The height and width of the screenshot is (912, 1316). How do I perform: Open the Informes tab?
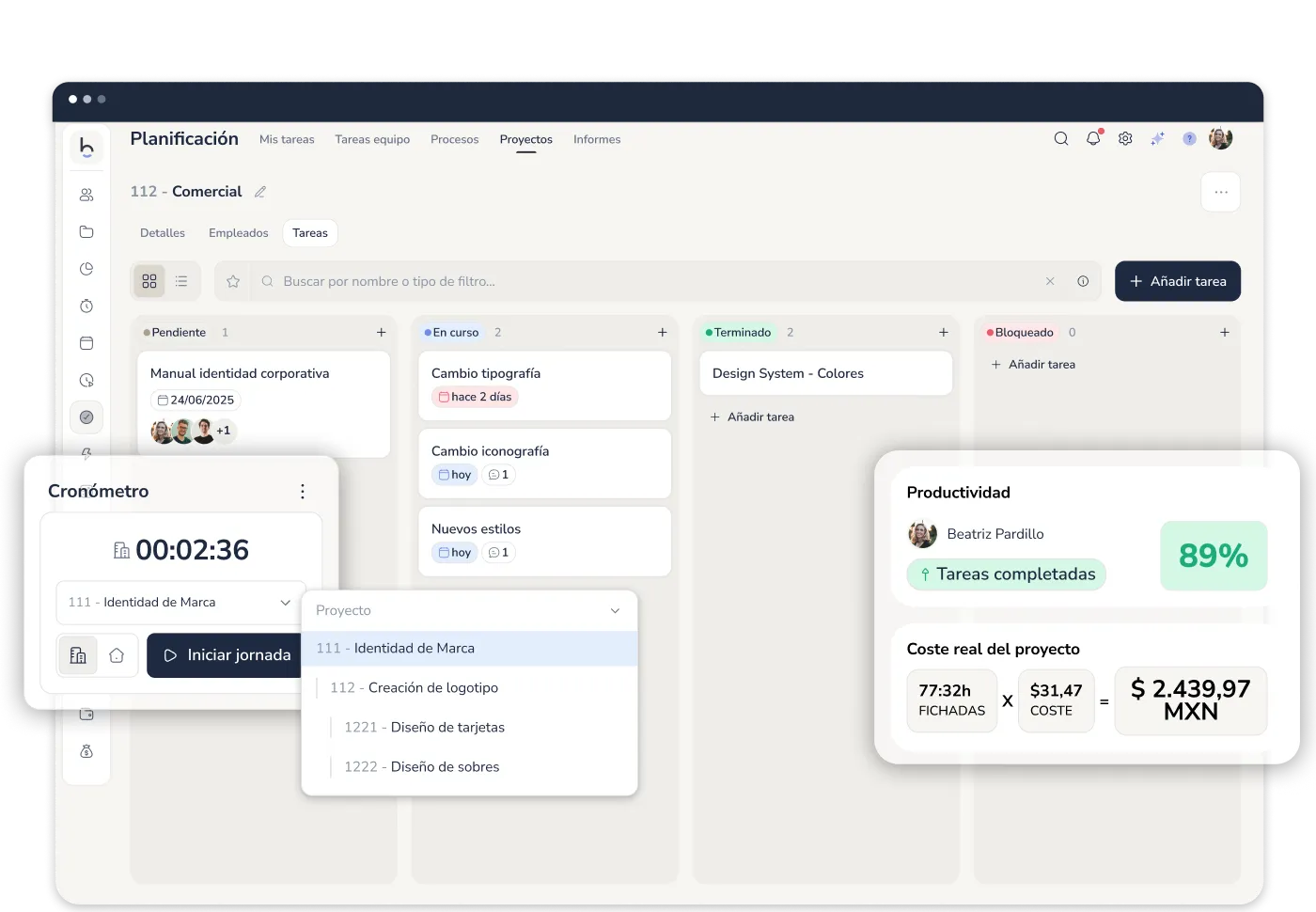tap(597, 139)
